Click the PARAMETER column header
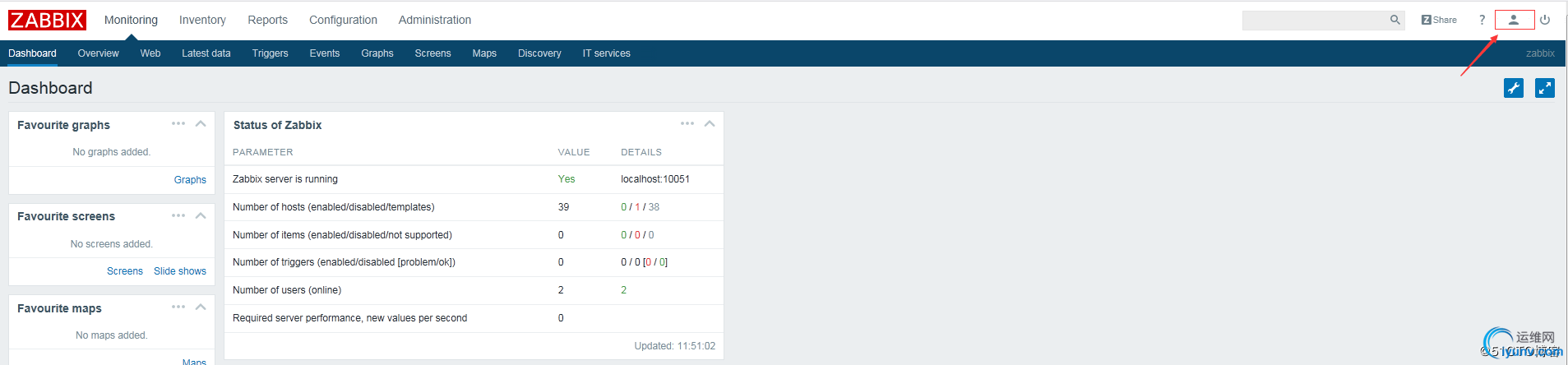 click(263, 152)
